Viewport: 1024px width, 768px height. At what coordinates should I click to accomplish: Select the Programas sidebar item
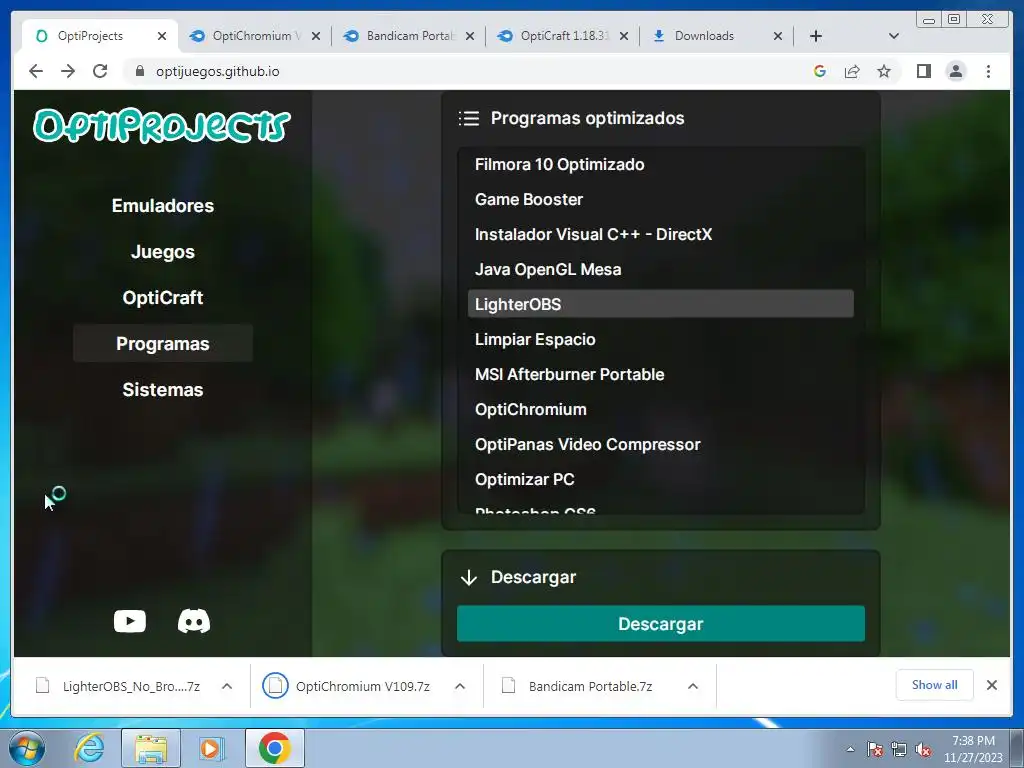[x=163, y=344]
